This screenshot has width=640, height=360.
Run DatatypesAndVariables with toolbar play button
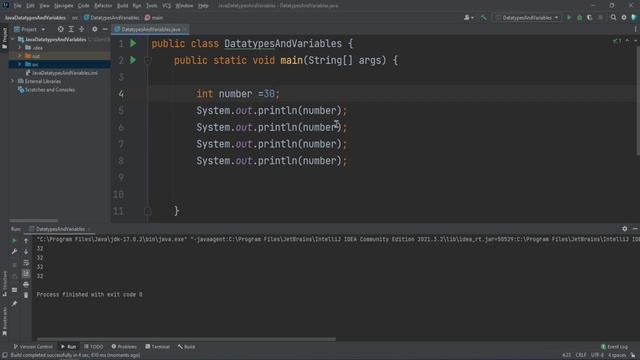(569, 18)
